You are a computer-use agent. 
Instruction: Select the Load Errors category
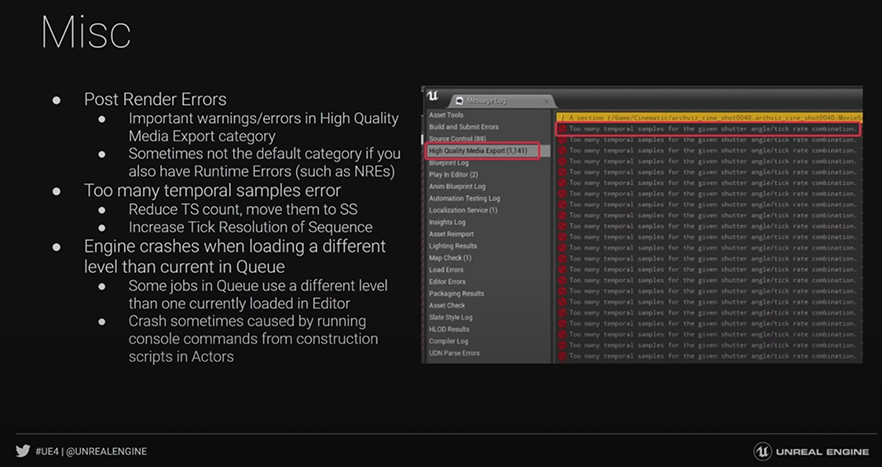[445, 270]
